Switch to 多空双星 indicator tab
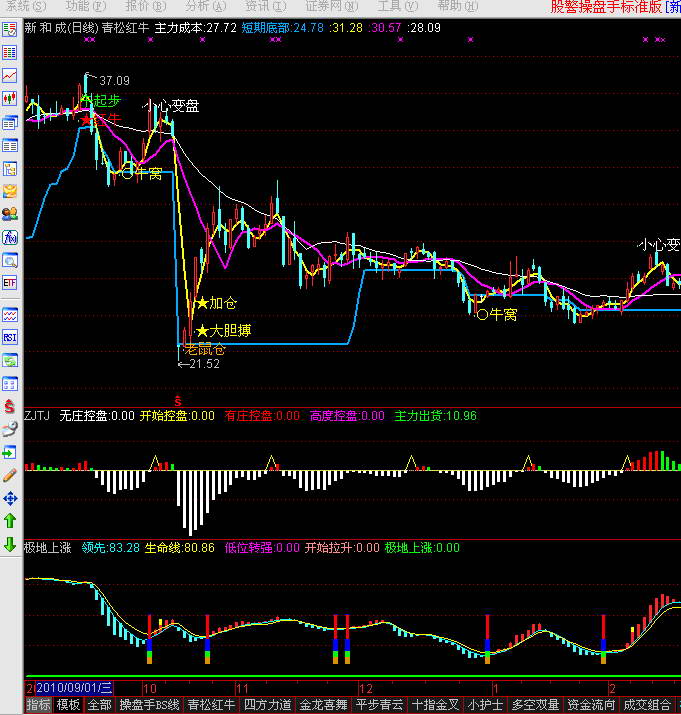Image resolution: width=681 pixels, height=715 pixels. [x=535, y=705]
